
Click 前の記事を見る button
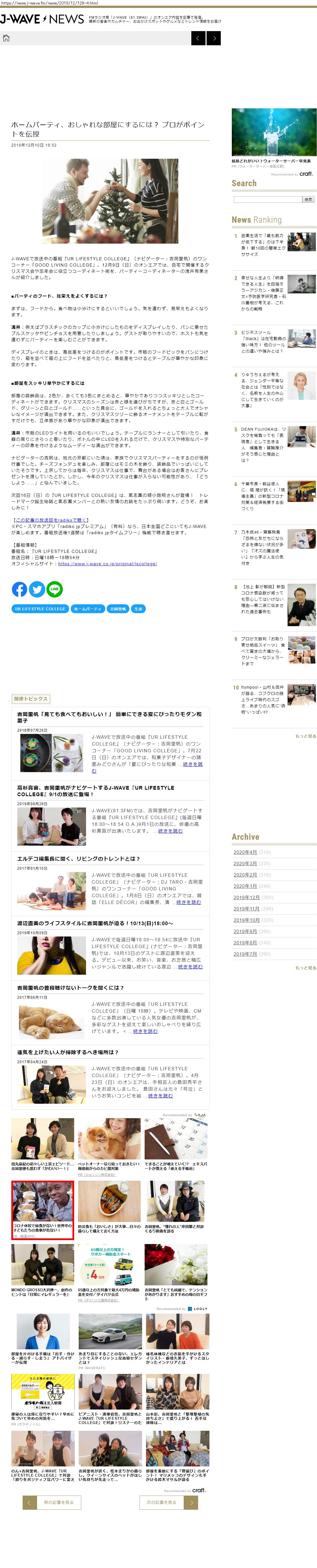pos(52,1502)
